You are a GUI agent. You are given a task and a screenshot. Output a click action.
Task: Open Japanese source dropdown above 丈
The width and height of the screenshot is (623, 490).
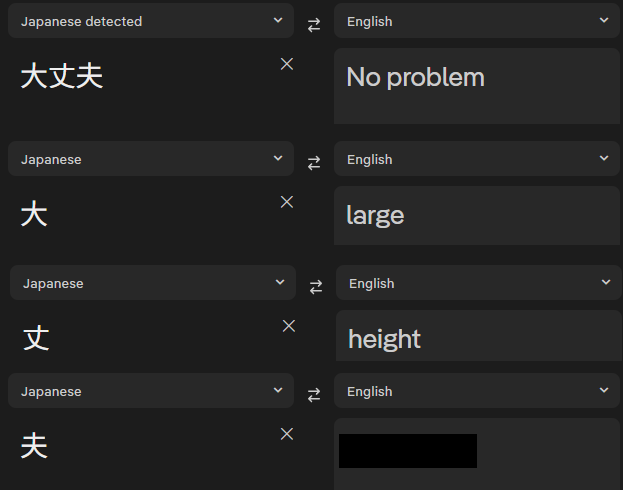(153, 283)
